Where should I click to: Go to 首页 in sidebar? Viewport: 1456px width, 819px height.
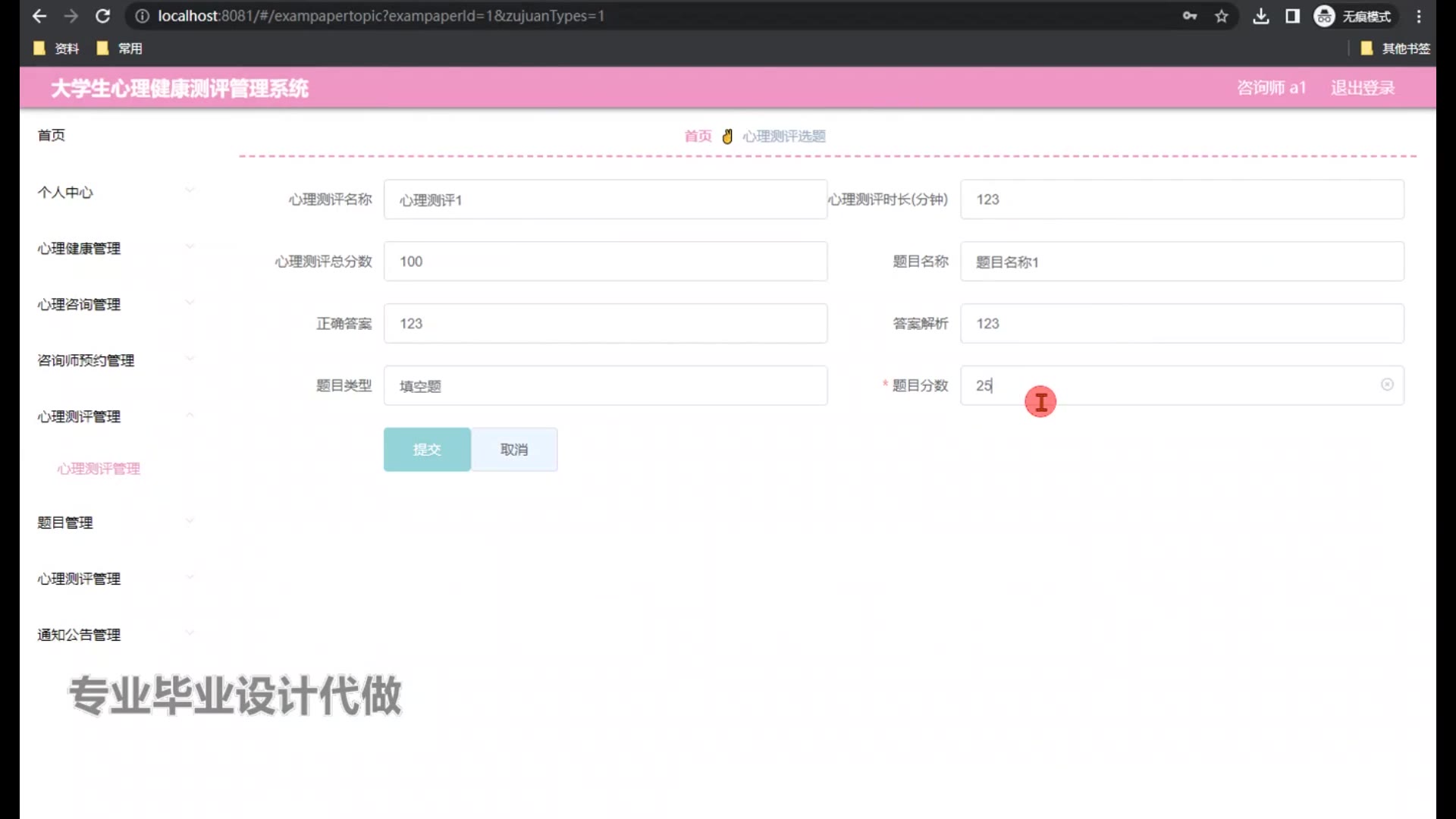tap(52, 135)
